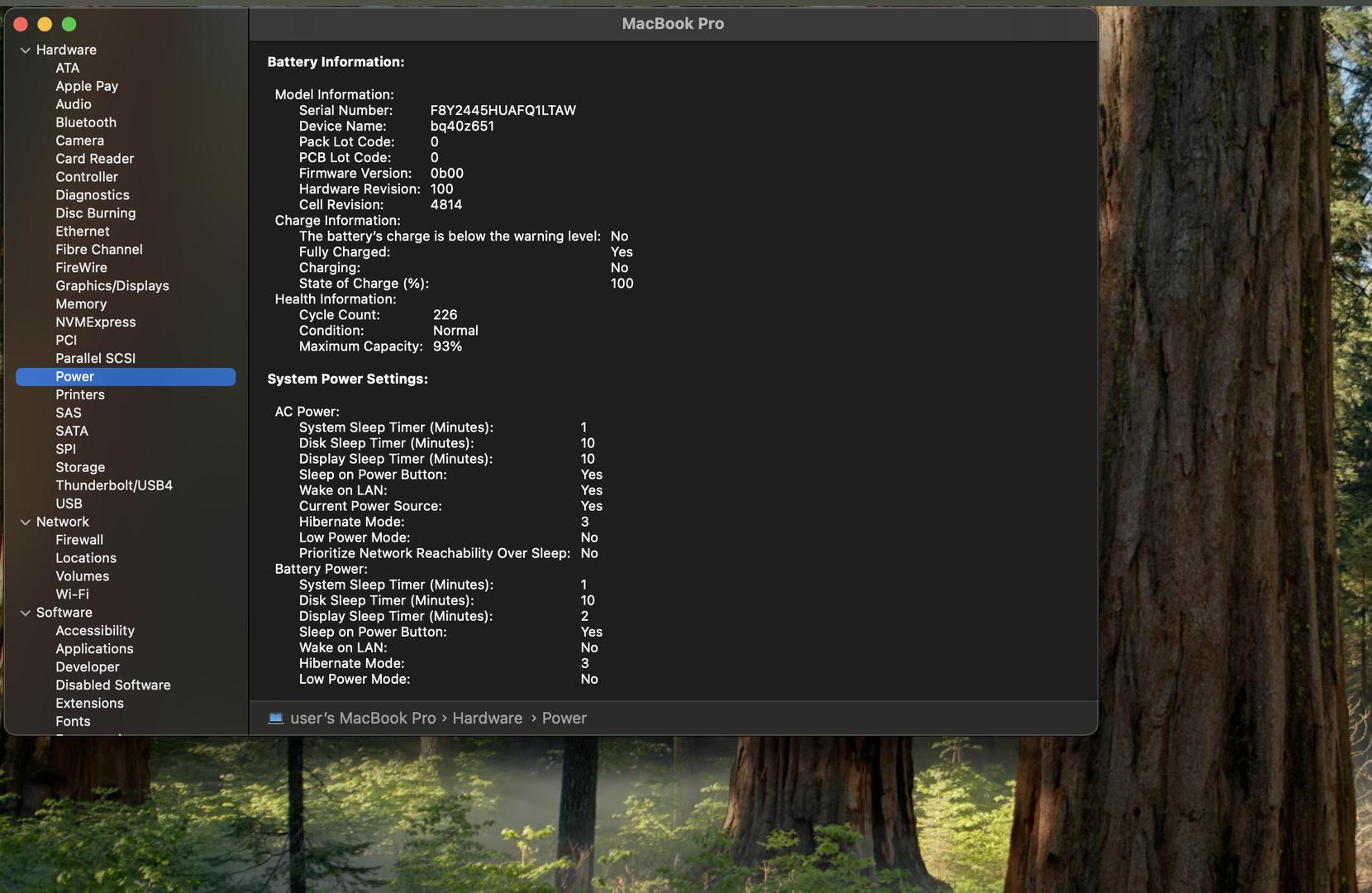Select the highlighted Power item

click(x=126, y=377)
